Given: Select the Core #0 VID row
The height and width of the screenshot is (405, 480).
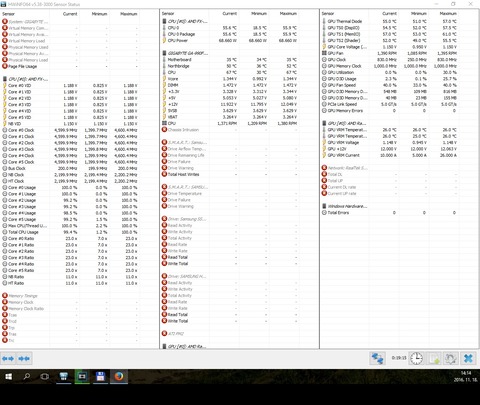Looking at the screenshot, I should pos(70,86).
